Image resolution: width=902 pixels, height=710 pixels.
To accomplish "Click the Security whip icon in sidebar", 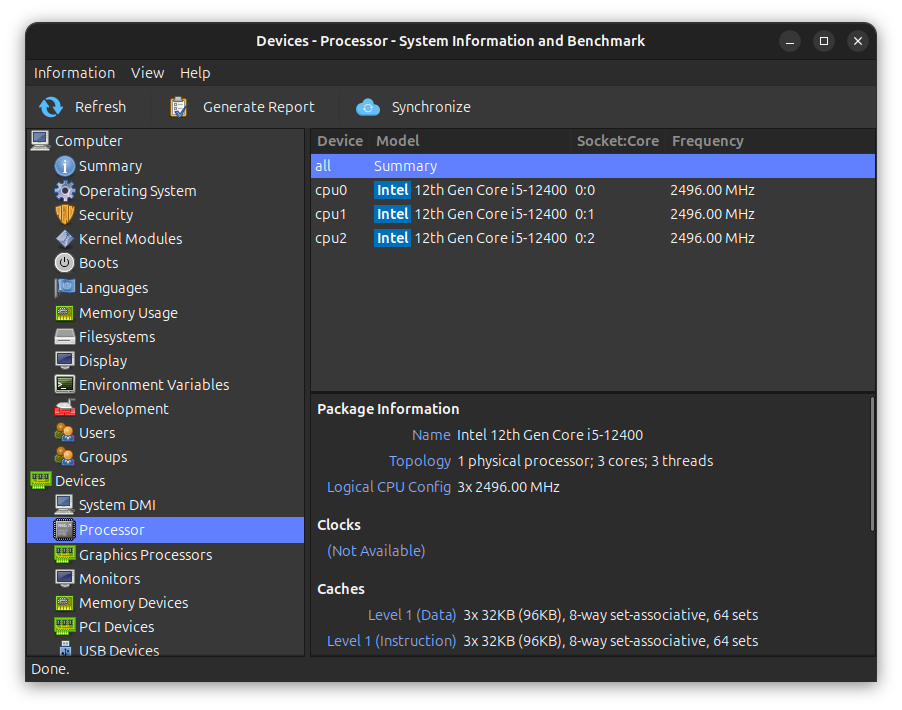I will pyautogui.click(x=64, y=214).
